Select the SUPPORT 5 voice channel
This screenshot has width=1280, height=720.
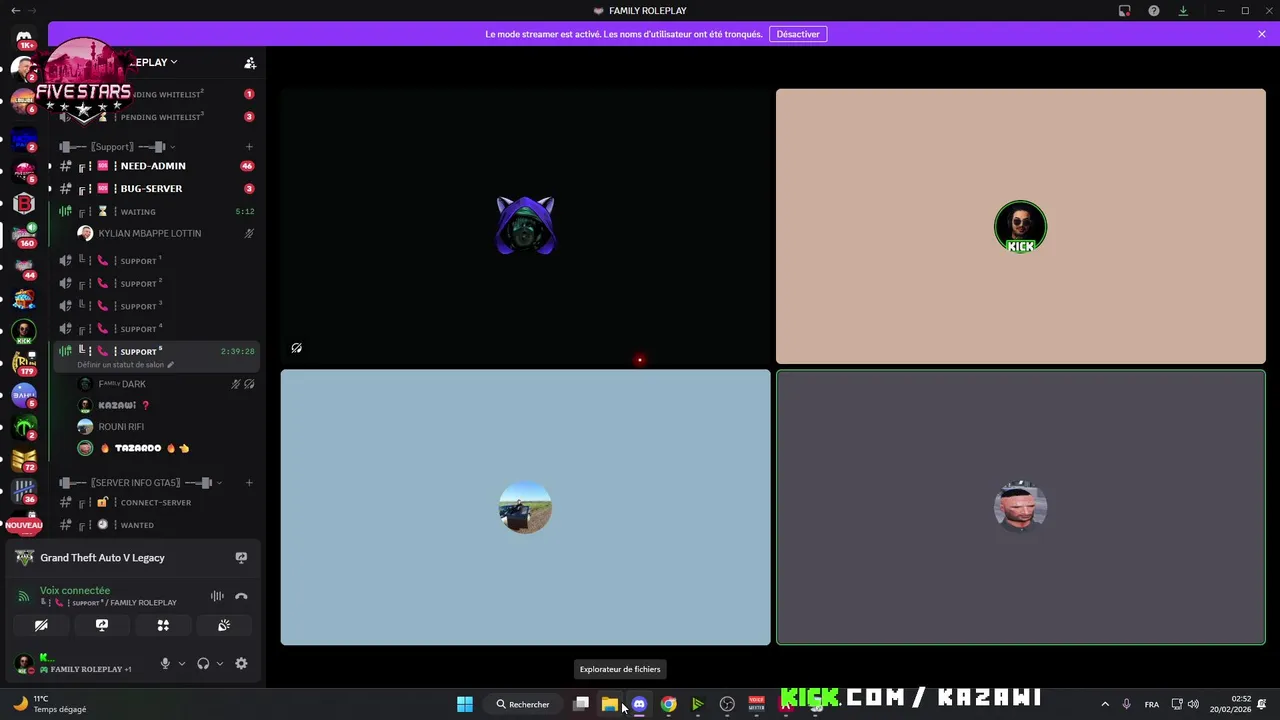(x=158, y=356)
